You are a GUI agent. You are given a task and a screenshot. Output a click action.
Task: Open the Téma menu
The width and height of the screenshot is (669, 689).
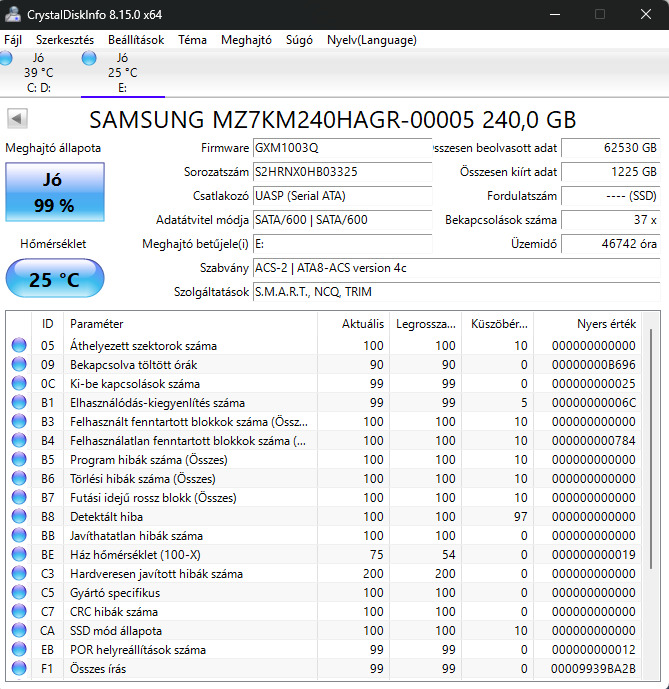click(192, 40)
